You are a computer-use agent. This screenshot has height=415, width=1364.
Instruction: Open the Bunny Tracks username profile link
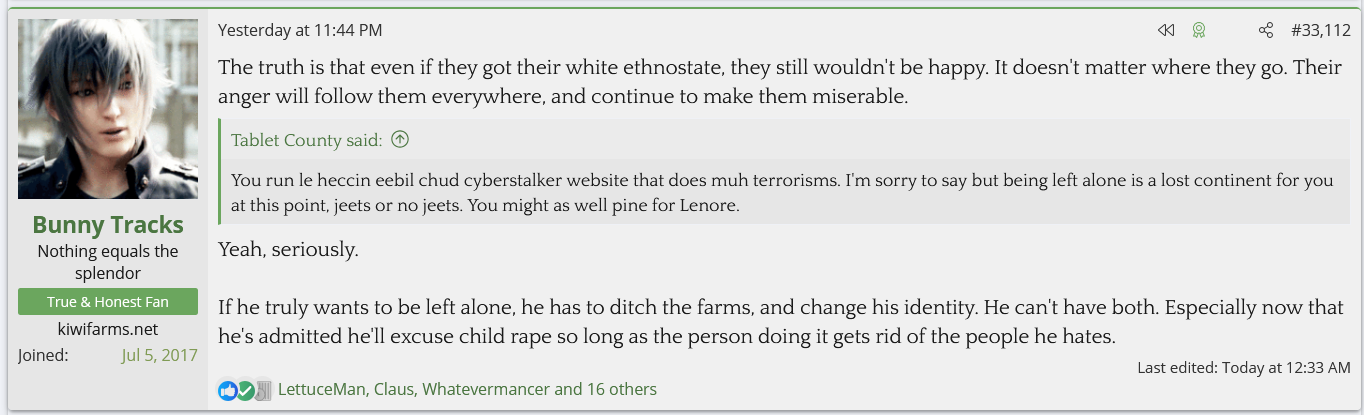(108, 224)
